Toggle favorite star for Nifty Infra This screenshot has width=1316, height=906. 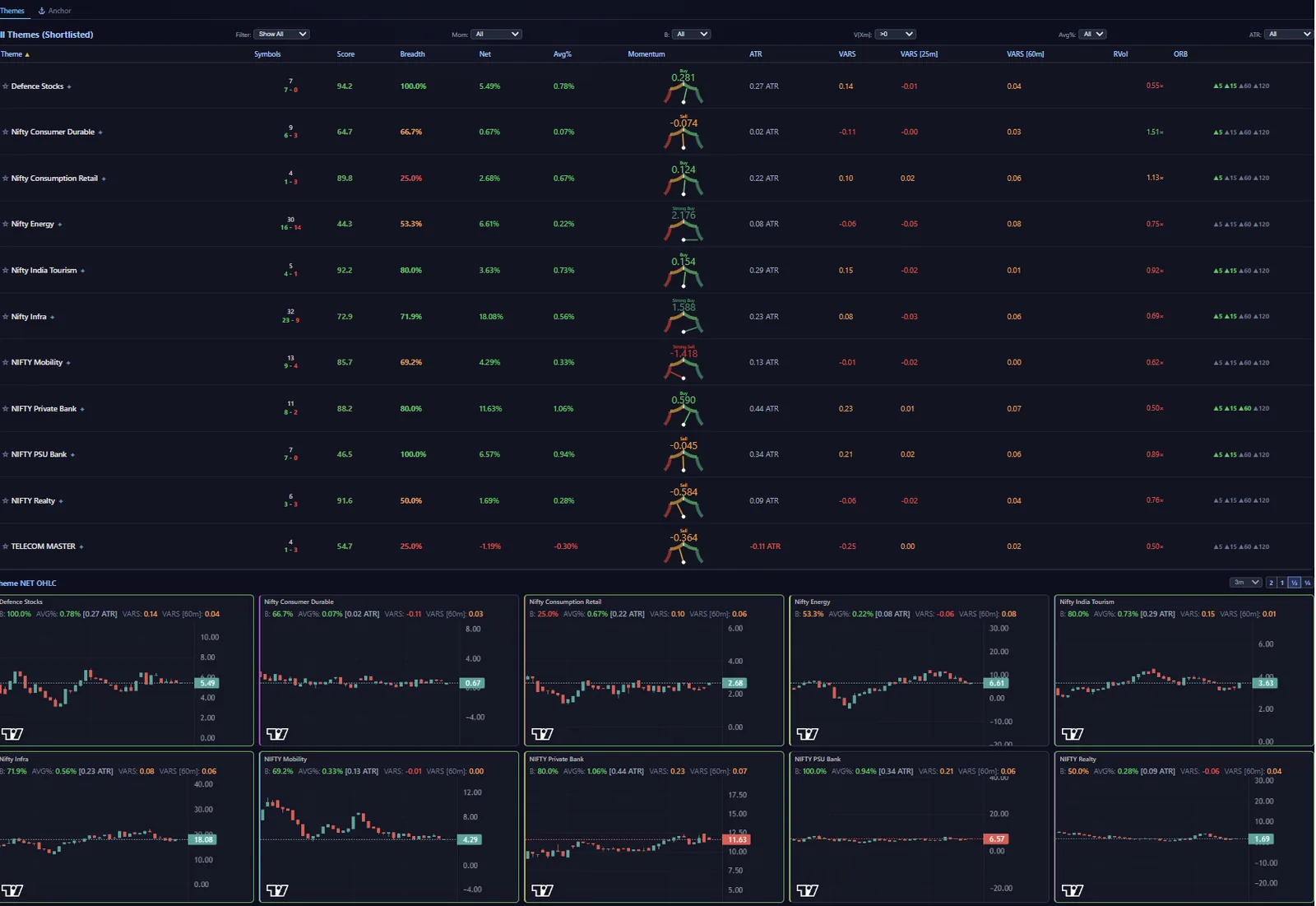point(5,317)
